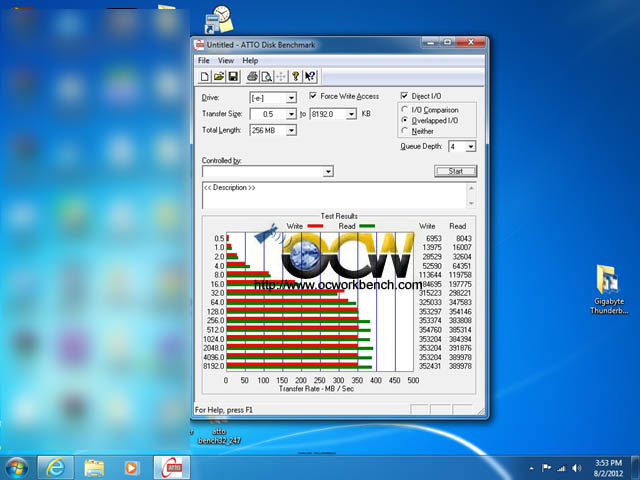The width and height of the screenshot is (640, 480).
Task: Click write value 354760 in results
Action: point(430,330)
